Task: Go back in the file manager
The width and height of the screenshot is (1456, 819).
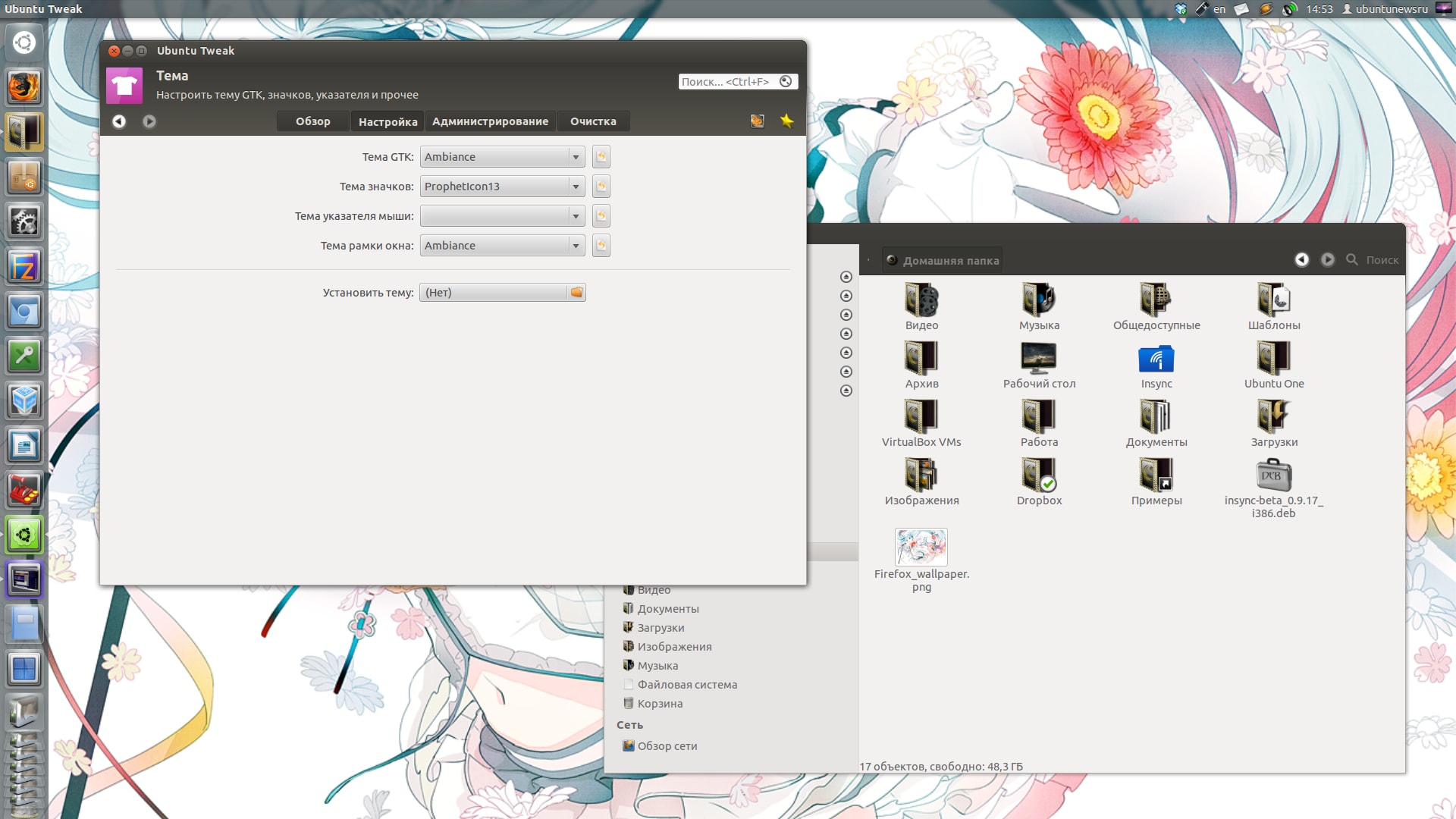Action: click(1301, 259)
